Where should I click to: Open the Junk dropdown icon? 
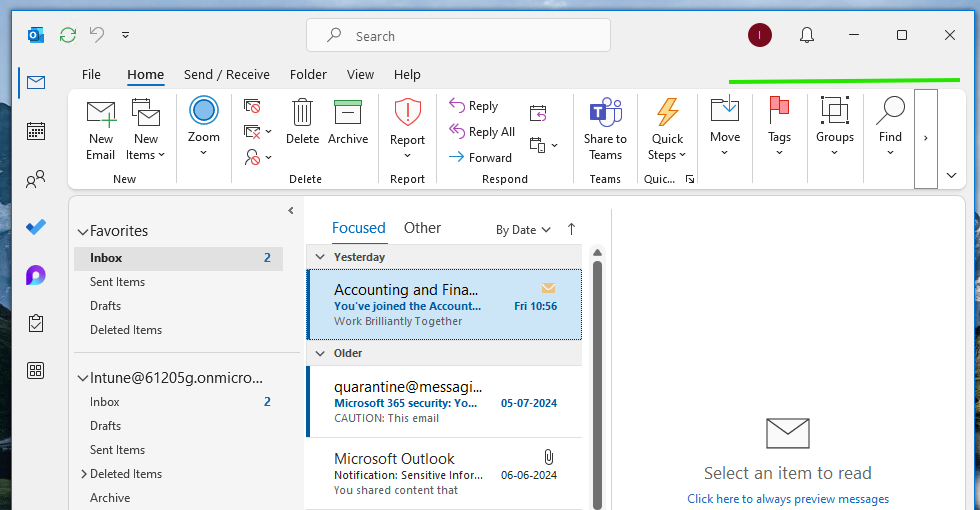pos(257,157)
